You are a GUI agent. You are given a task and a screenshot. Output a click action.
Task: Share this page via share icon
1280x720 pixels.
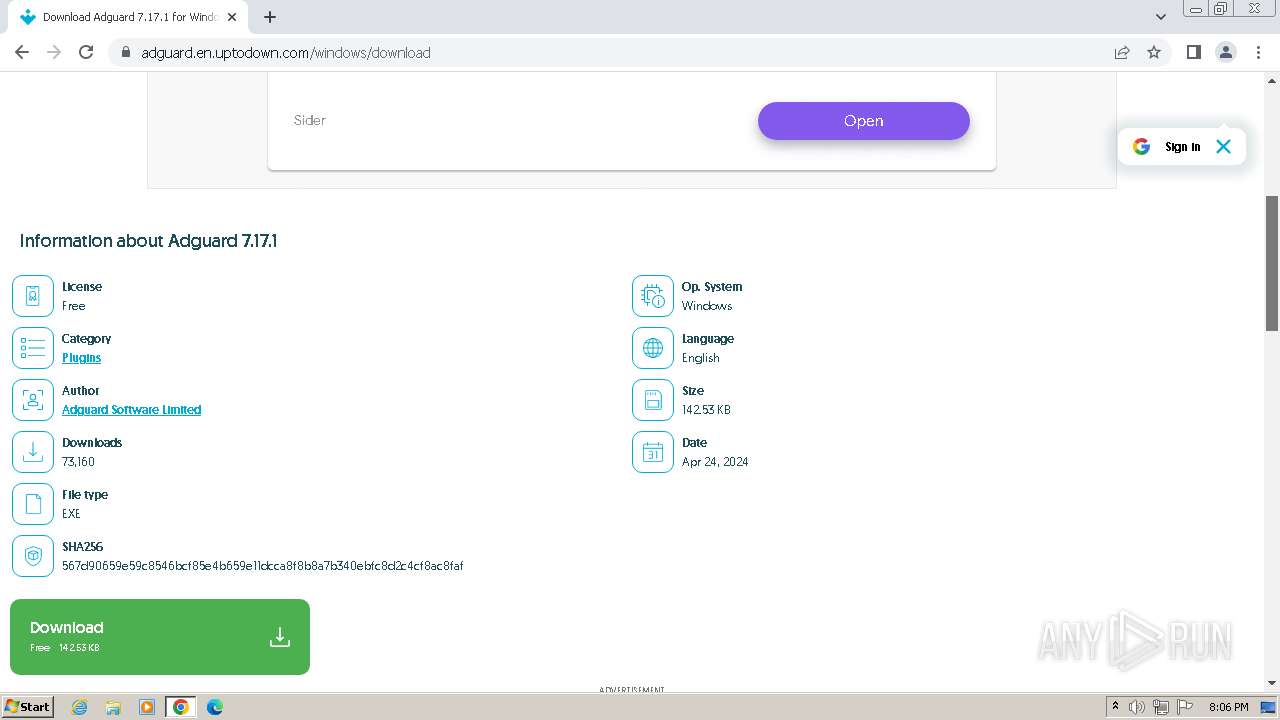click(x=1122, y=52)
